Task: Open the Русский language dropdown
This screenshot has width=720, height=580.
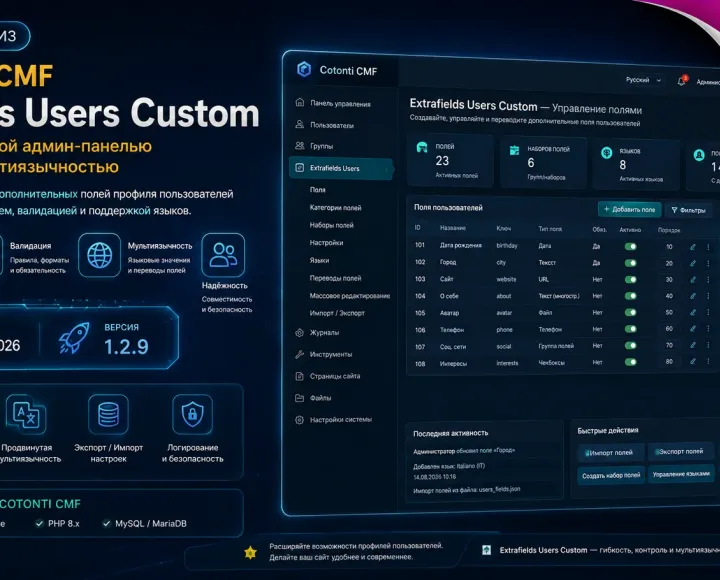Action: tap(643, 80)
